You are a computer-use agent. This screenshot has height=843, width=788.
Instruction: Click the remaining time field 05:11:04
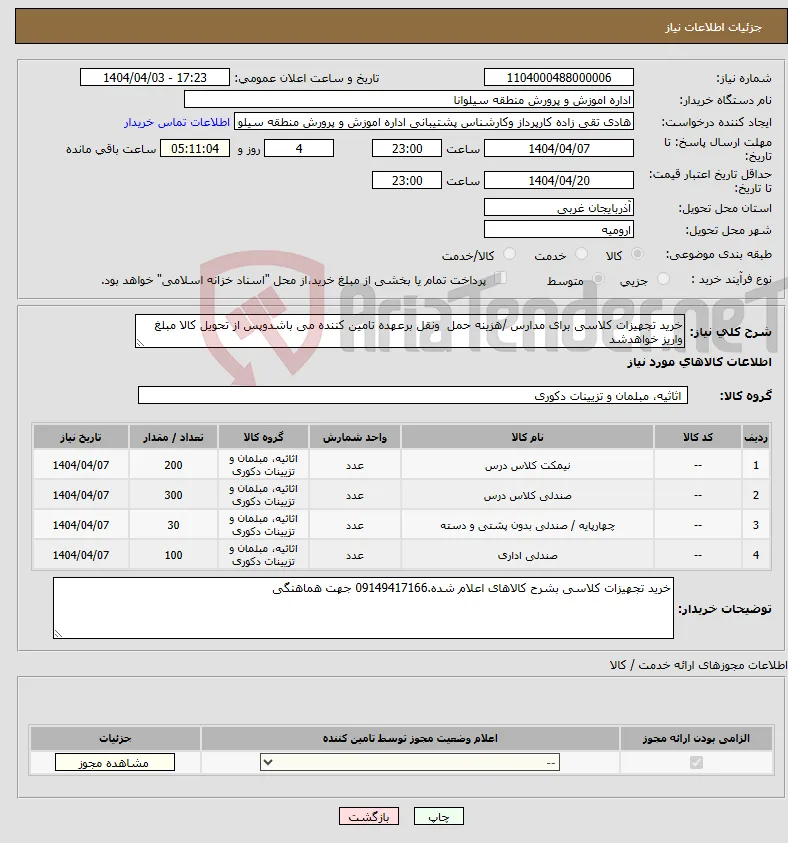[x=195, y=148]
